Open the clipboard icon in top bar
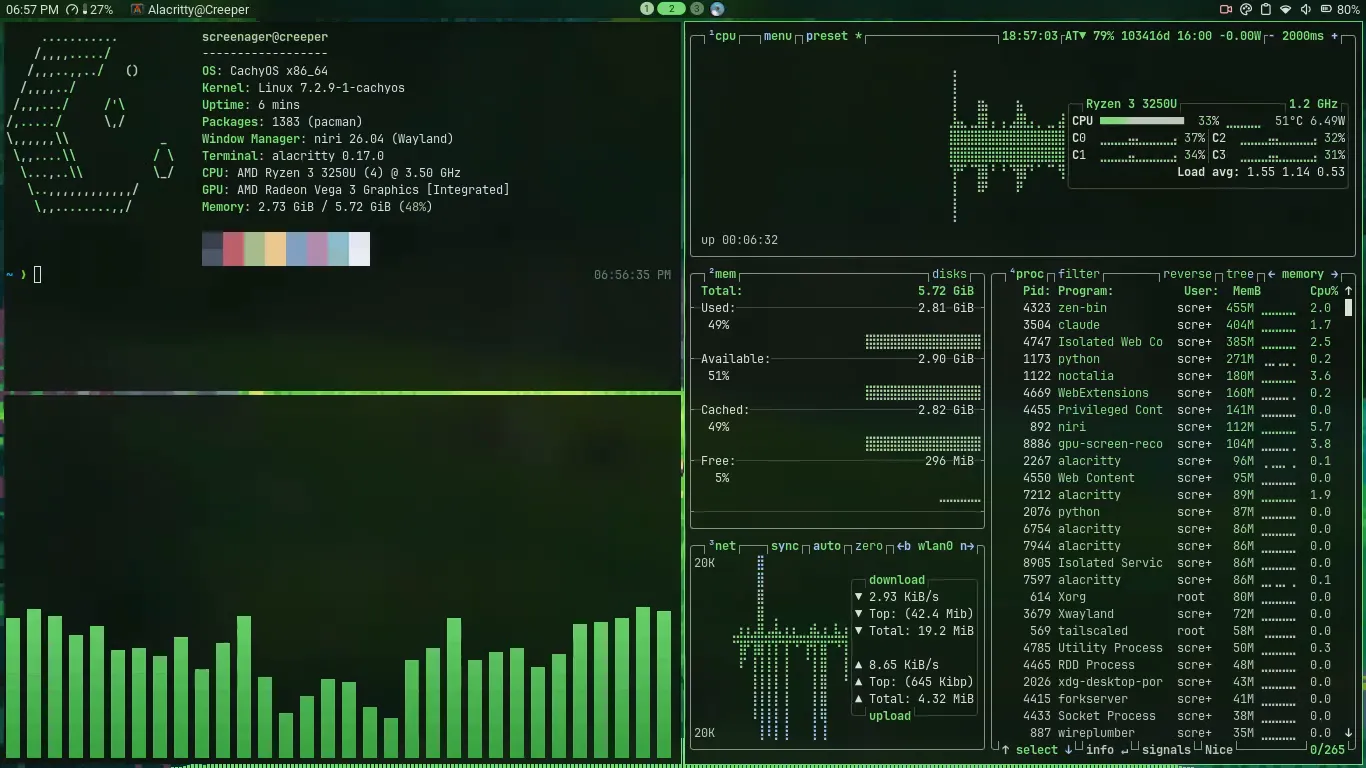1366x768 pixels. coord(1266,9)
